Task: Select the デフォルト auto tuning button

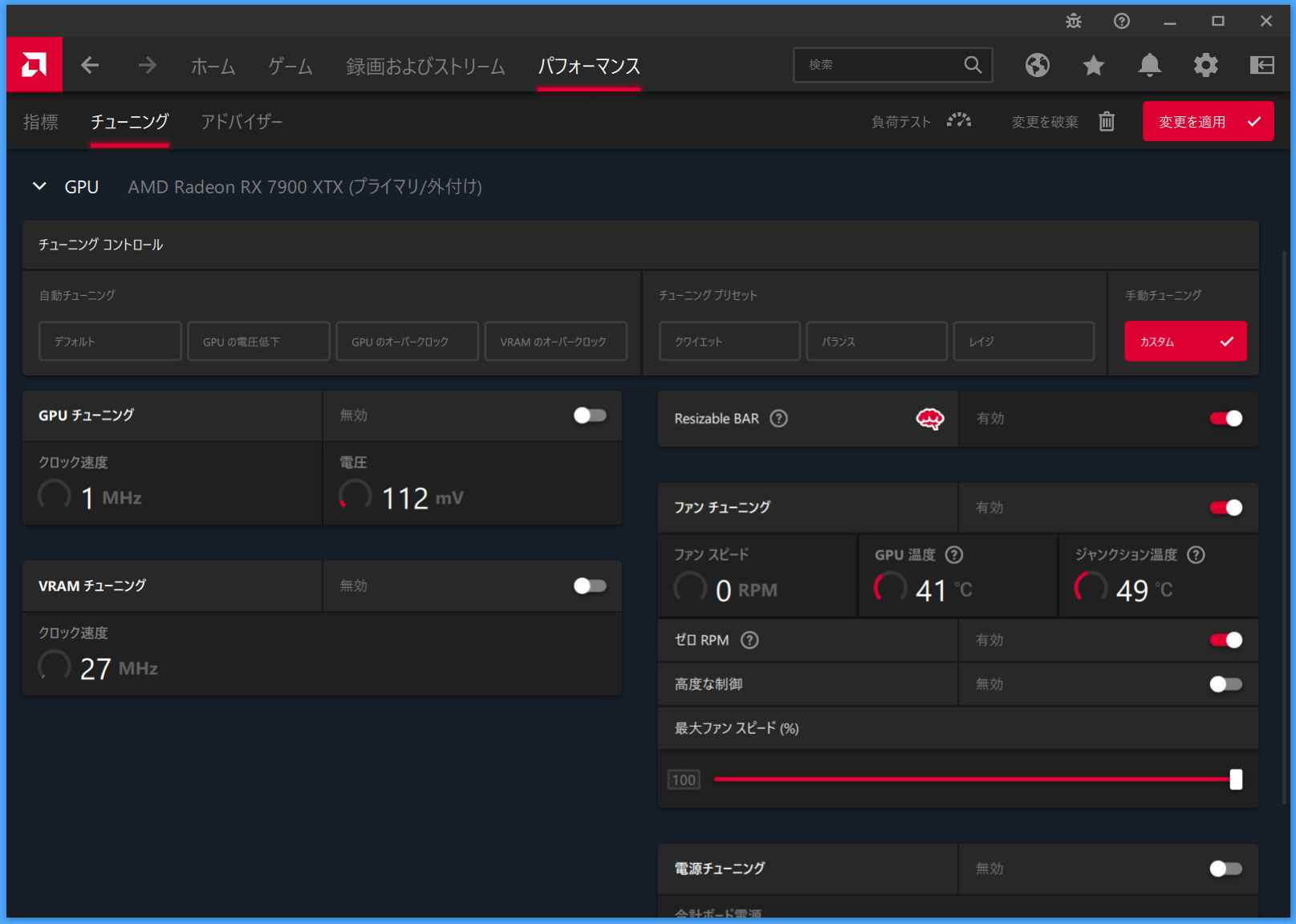Action: (110, 342)
